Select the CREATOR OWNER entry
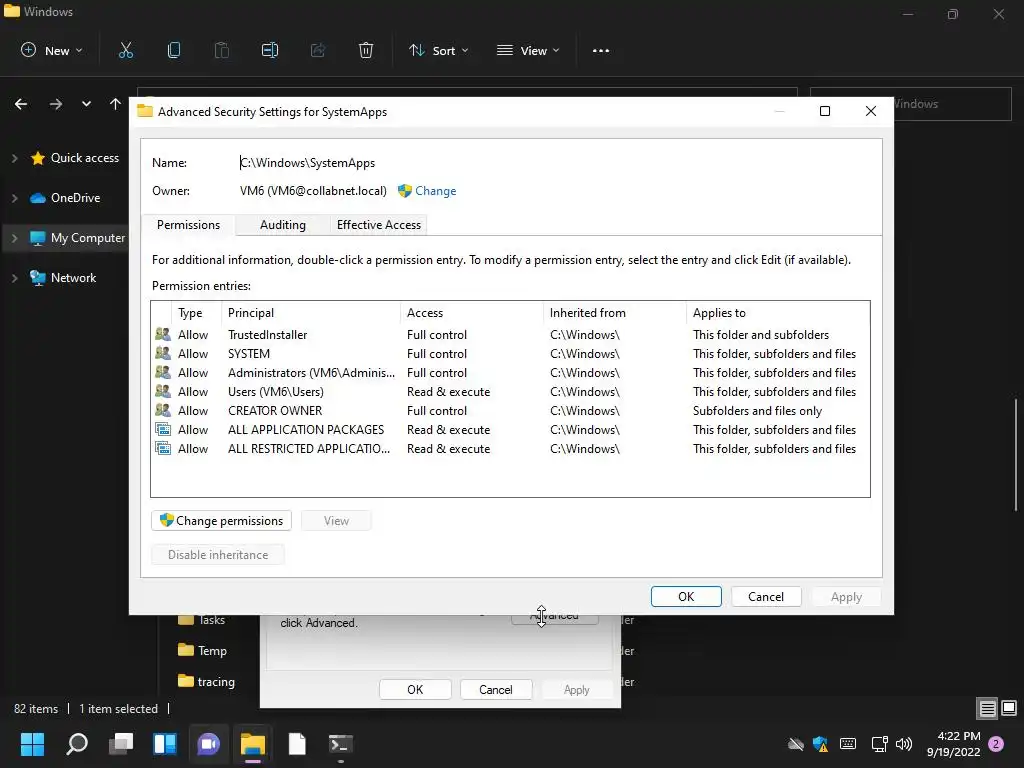The height and width of the screenshot is (768, 1024). [x=510, y=410]
